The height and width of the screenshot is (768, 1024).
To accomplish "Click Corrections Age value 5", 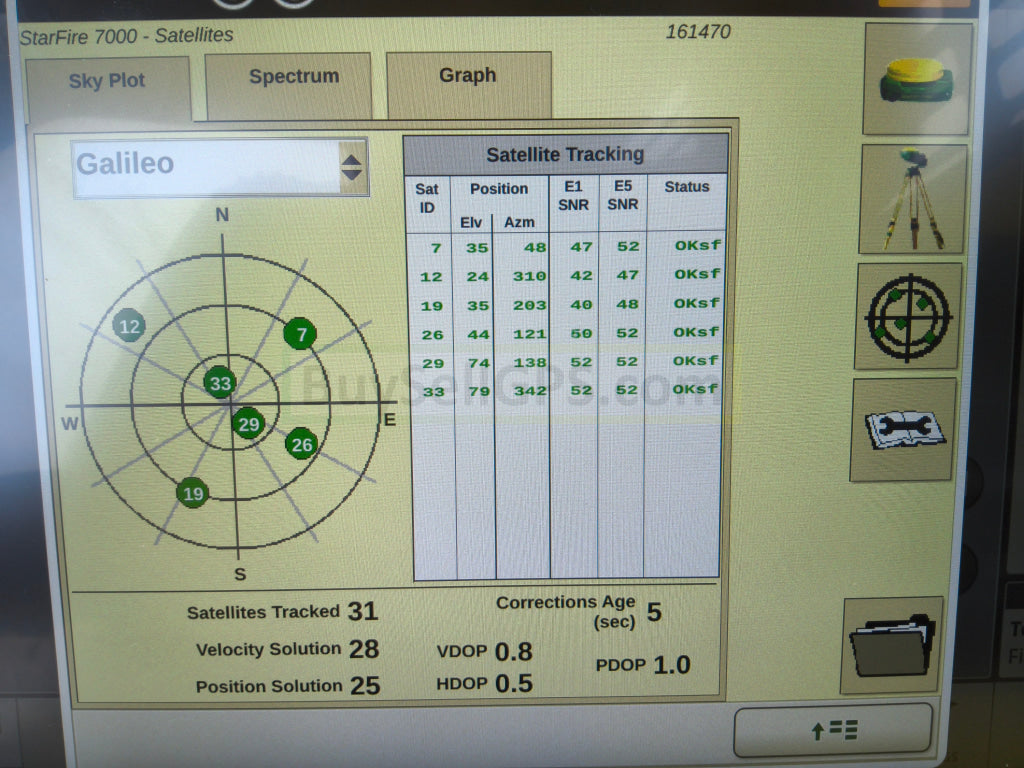I will [654, 613].
